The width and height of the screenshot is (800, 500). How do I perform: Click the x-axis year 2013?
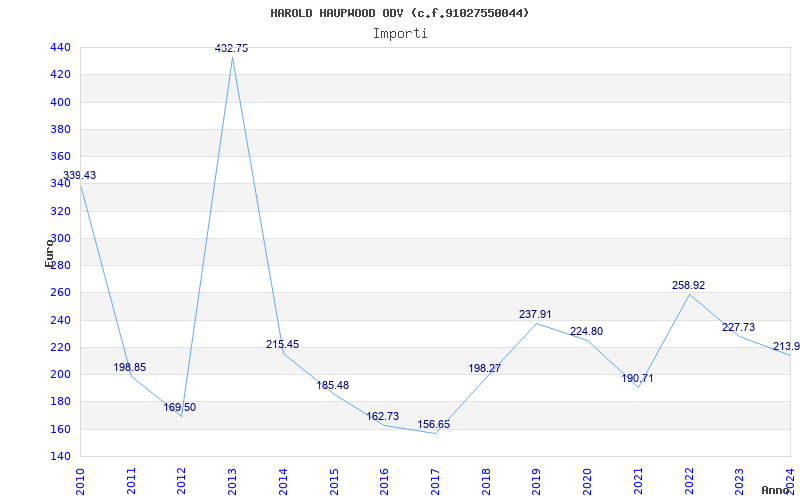pos(232,482)
